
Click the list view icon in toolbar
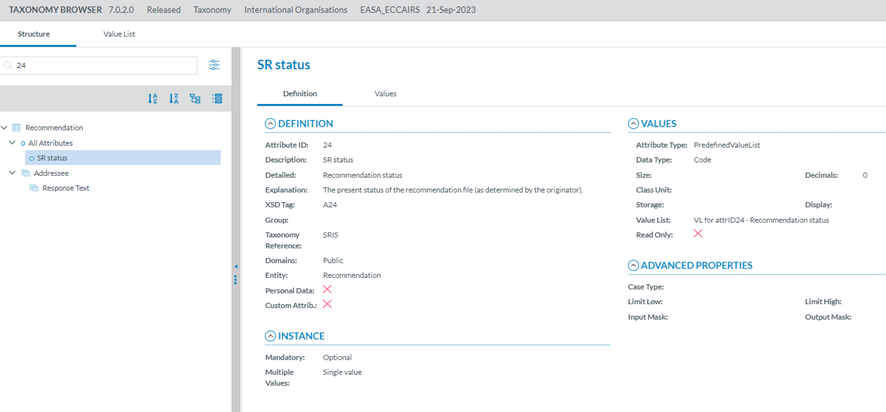(x=216, y=99)
